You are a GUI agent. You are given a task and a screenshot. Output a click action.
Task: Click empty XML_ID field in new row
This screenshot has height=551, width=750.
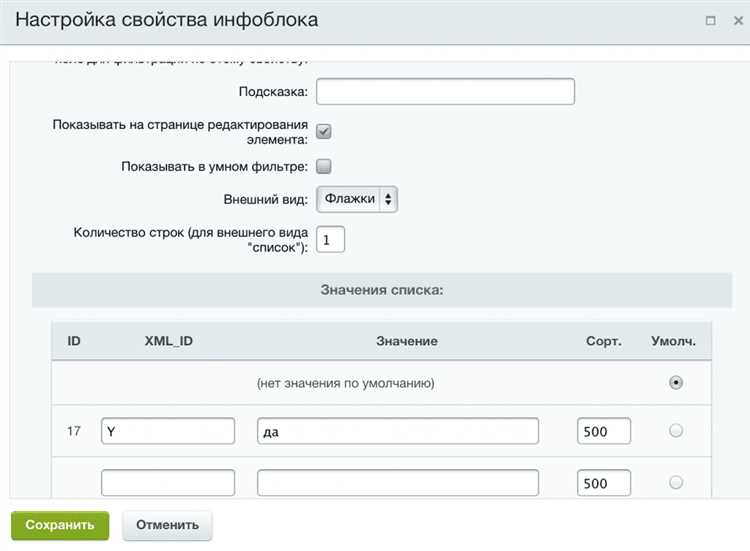click(168, 483)
